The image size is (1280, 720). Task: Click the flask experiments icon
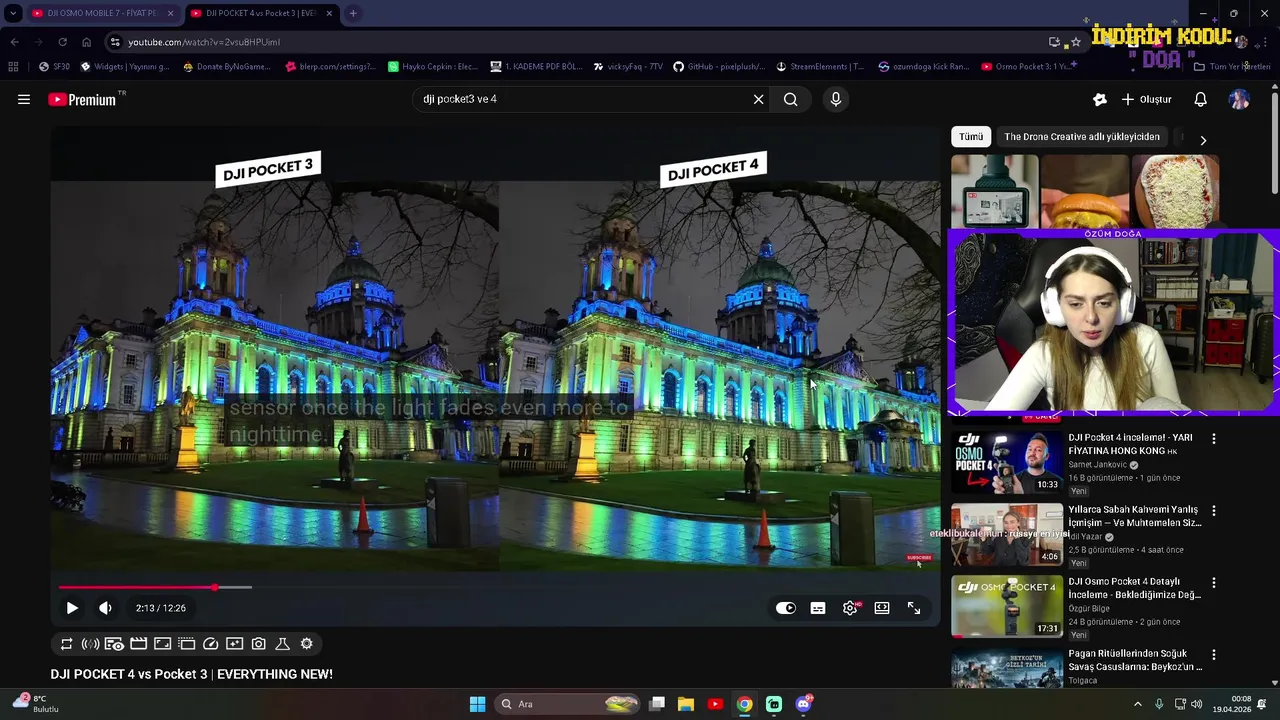click(282, 644)
